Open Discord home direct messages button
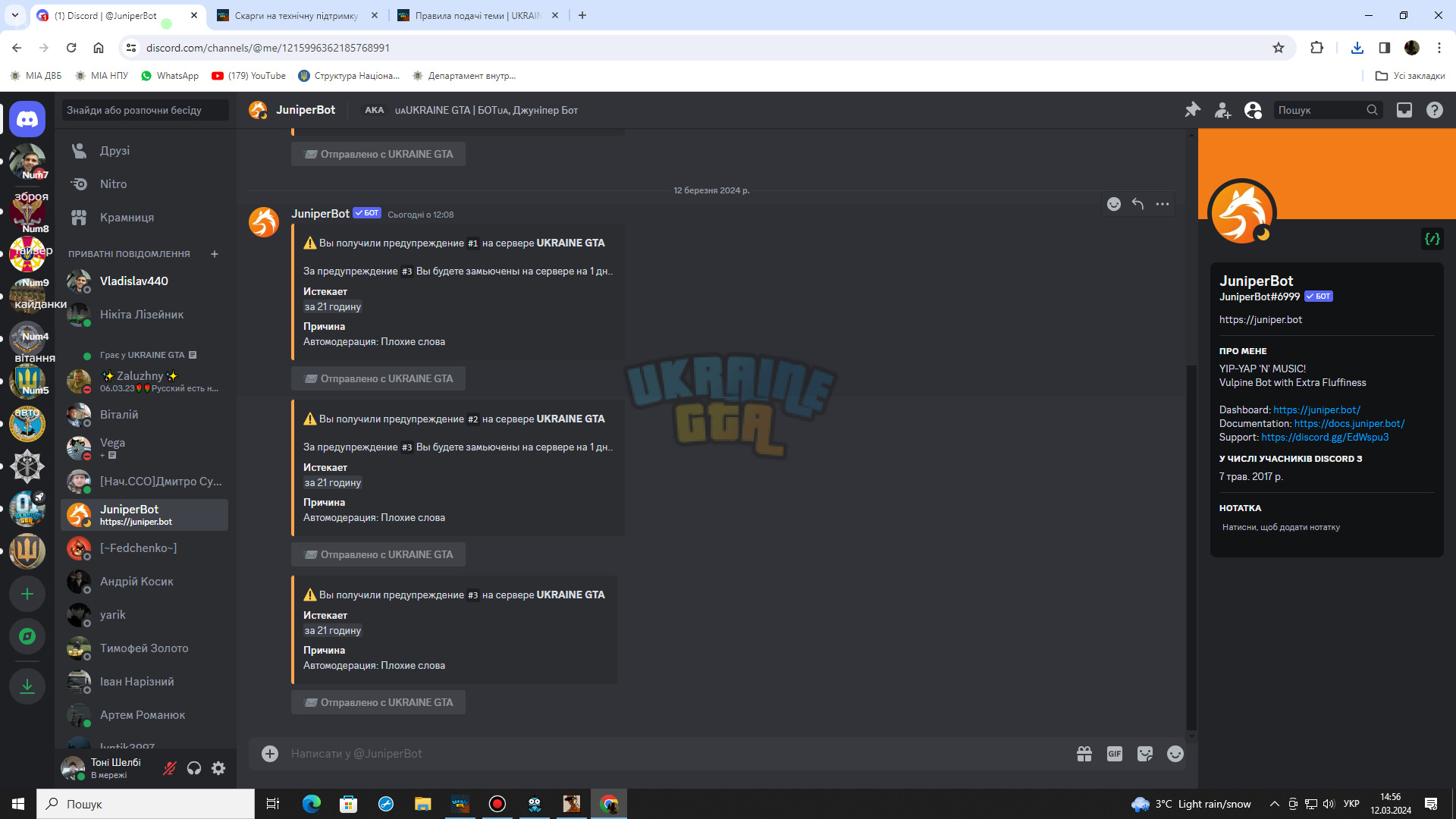 pos(27,119)
